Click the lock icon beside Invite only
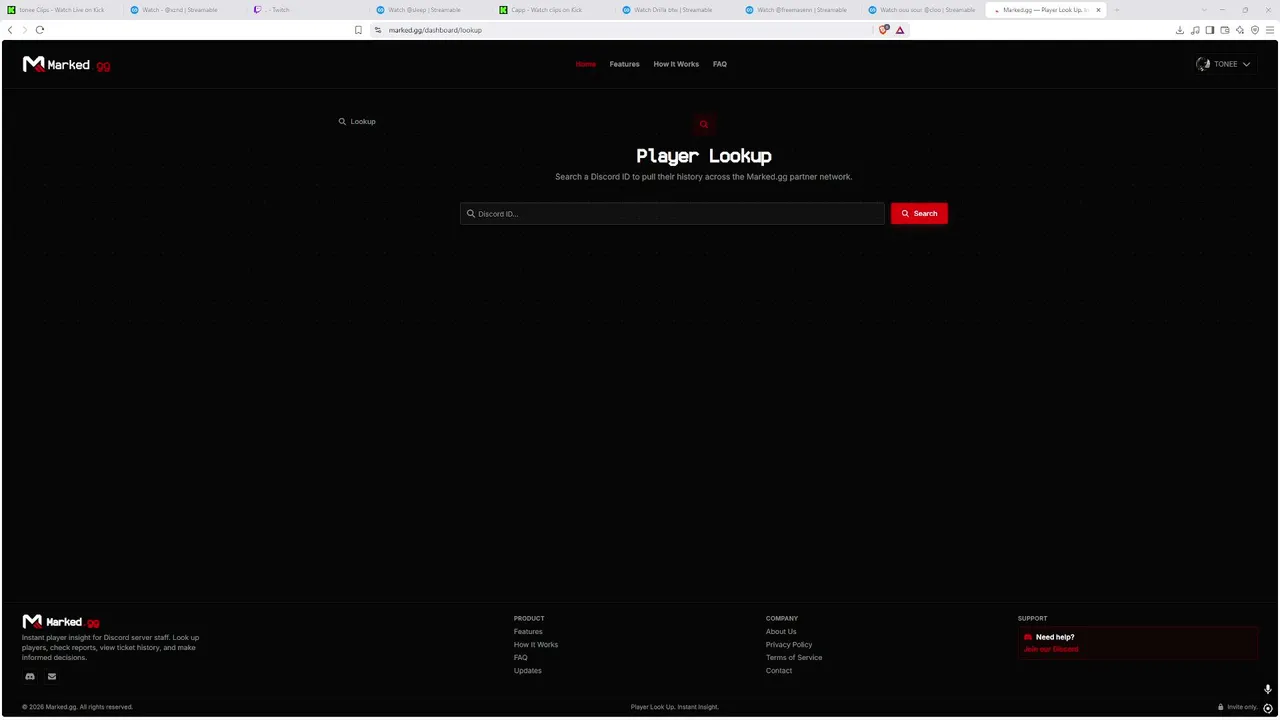The width and height of the screenshot is (1280, 720). point(1220,707)
